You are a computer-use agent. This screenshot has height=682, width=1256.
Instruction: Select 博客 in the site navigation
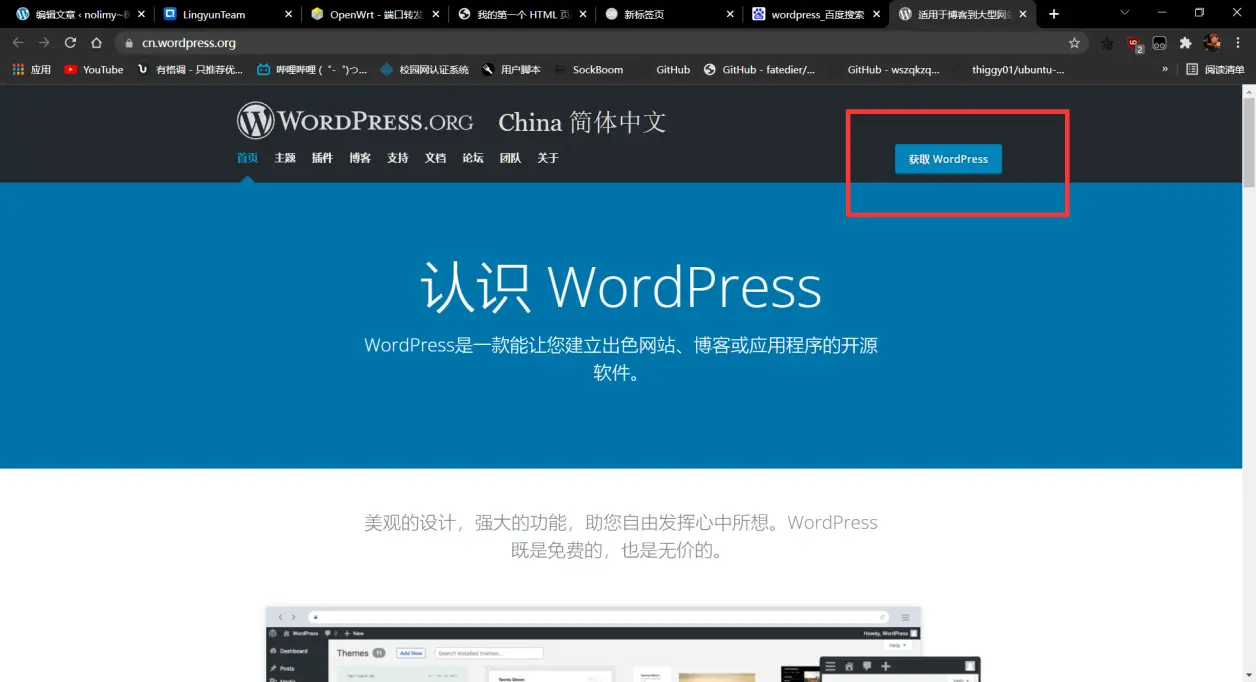[x=360, y=158]
